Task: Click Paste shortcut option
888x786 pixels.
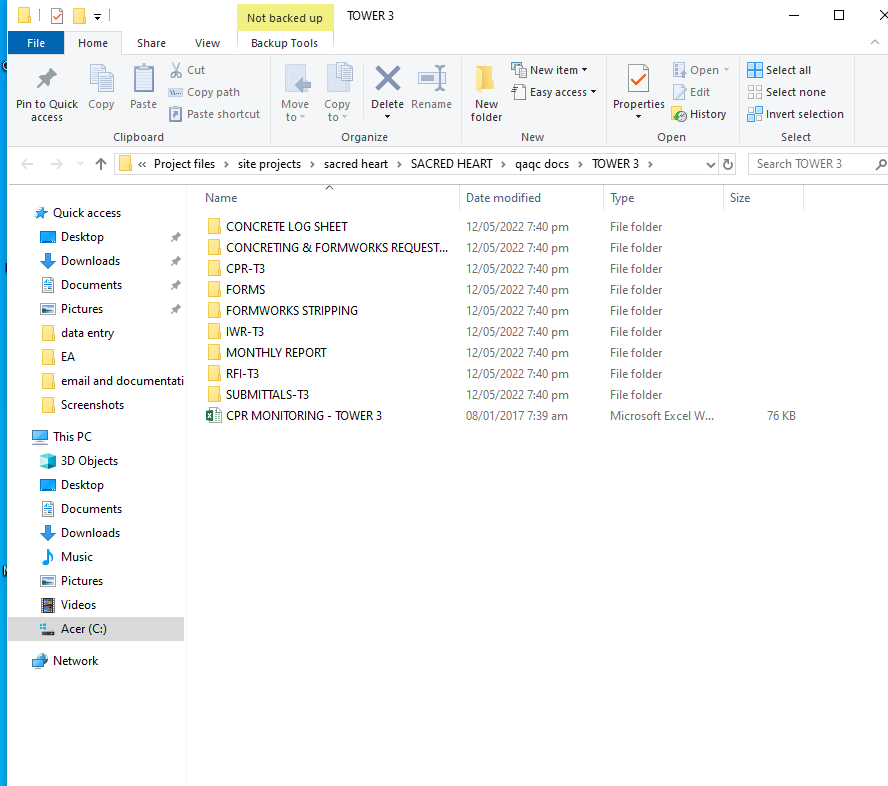Action: click(x=215, y=114)
